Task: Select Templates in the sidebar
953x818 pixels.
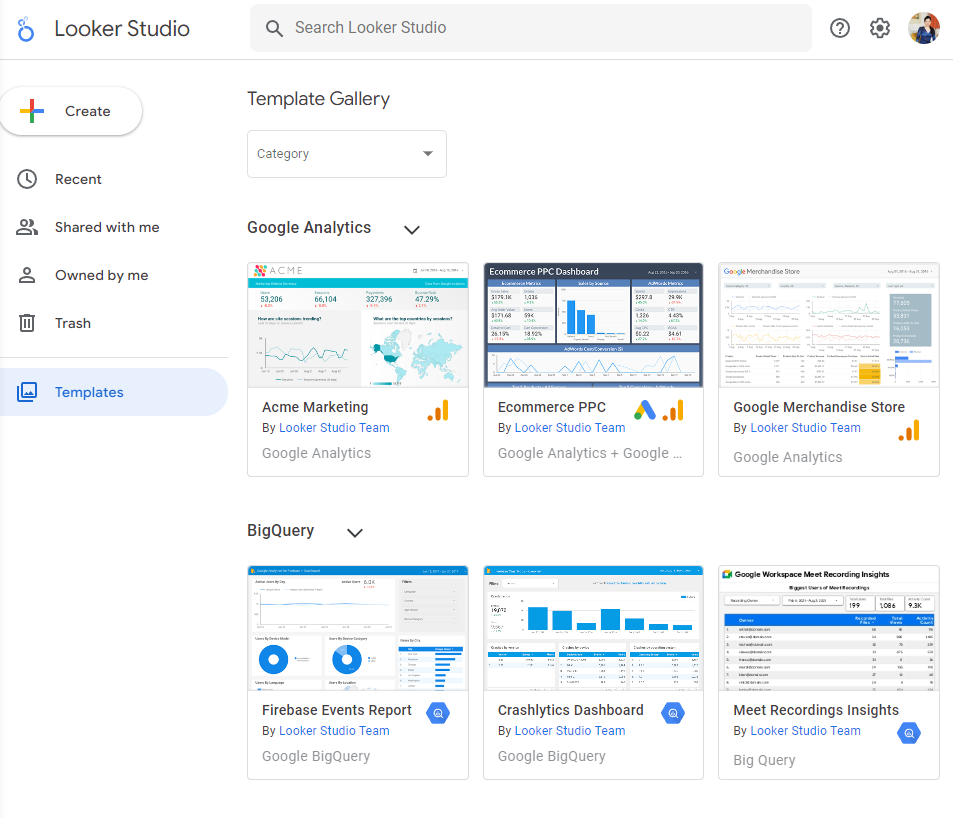Action: click(x=114, y=392)
